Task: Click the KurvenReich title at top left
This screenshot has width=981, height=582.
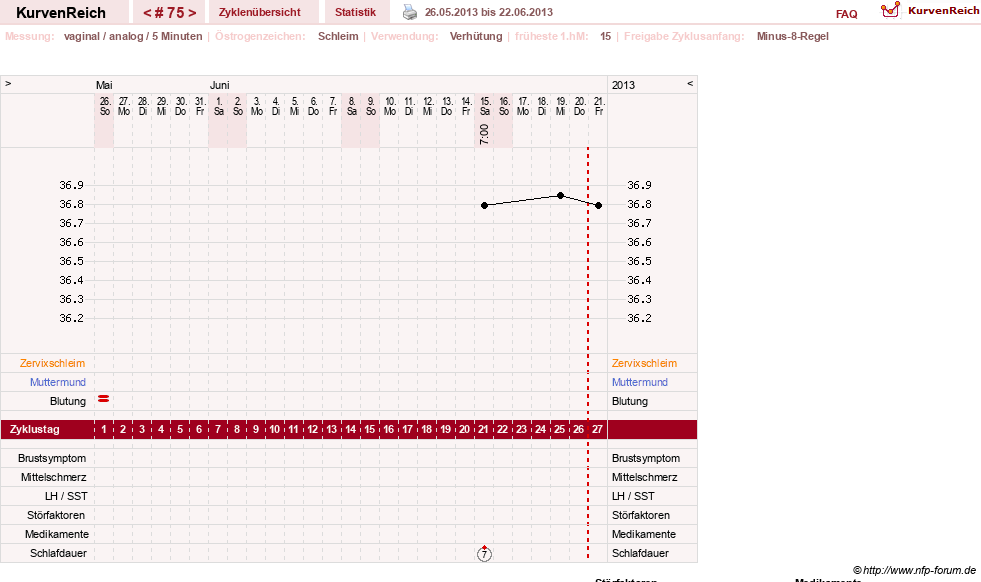Action: click(x=61, y=13)
